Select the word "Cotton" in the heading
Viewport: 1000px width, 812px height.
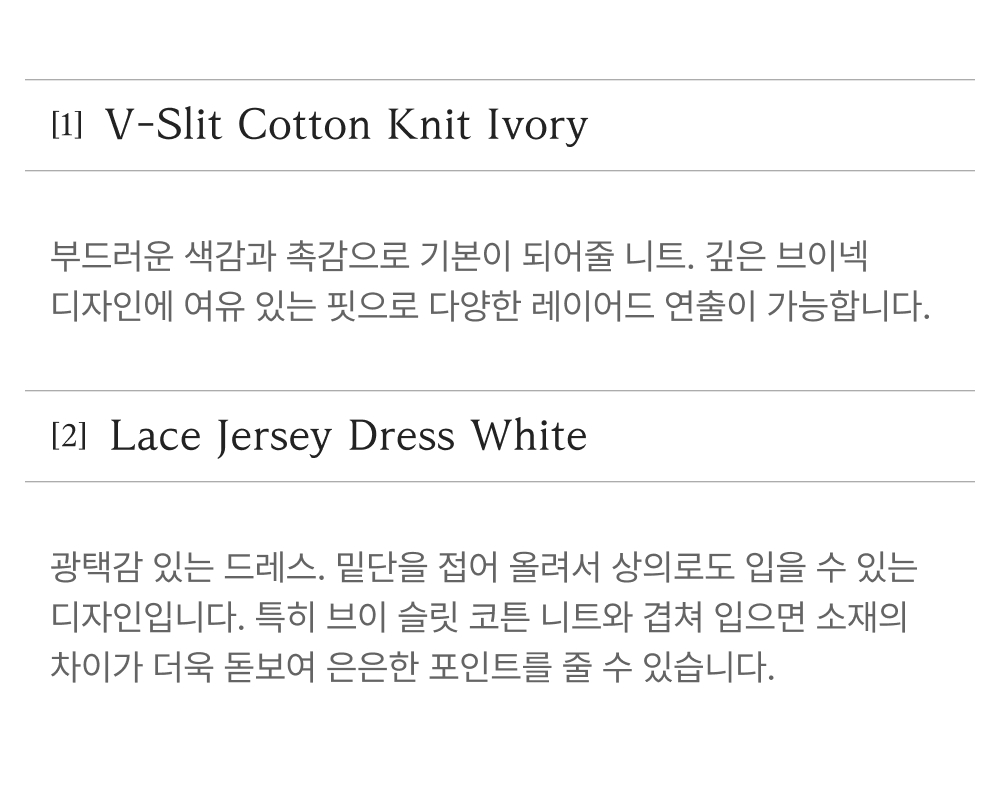[304, 126]
